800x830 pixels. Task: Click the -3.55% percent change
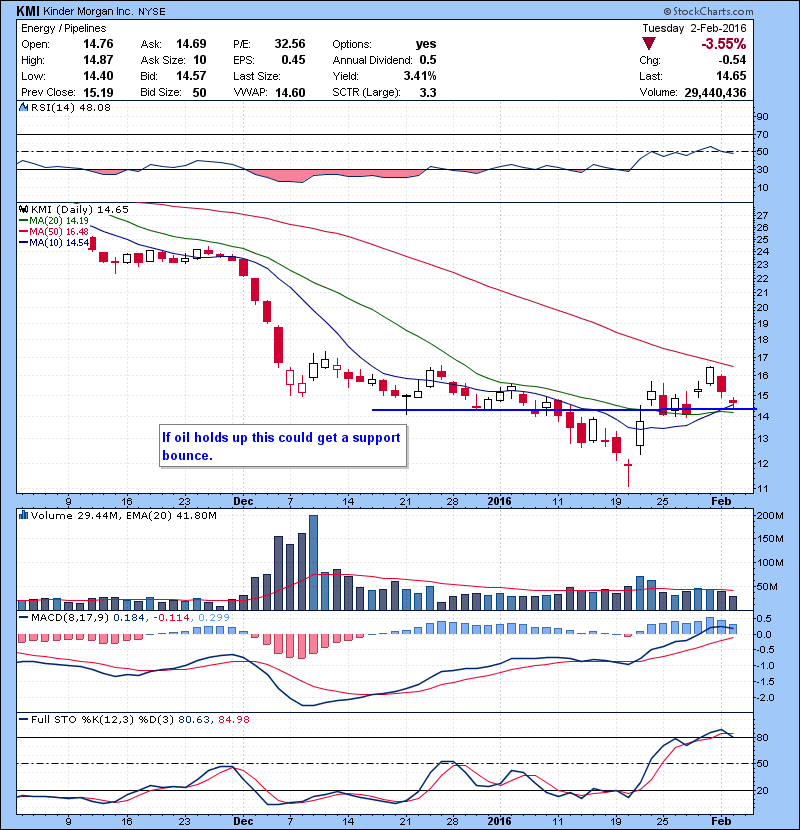pos(723,43)
